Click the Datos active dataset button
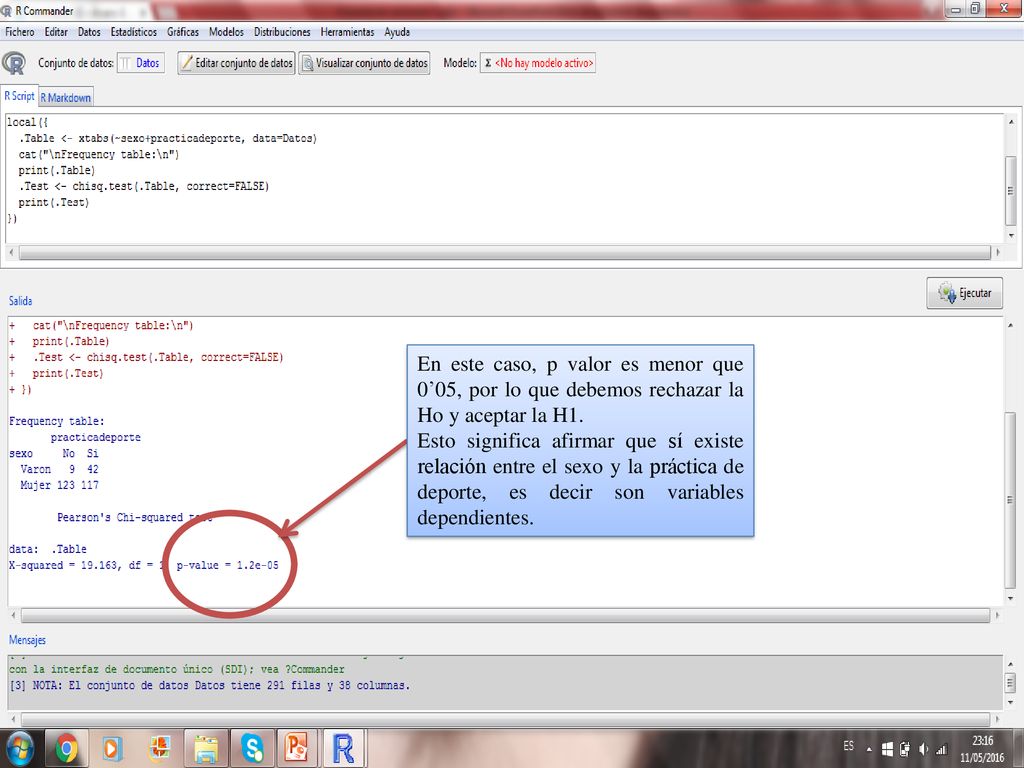Image resolution: width=1024 pixels, height=768 pixels. point(140,63)
